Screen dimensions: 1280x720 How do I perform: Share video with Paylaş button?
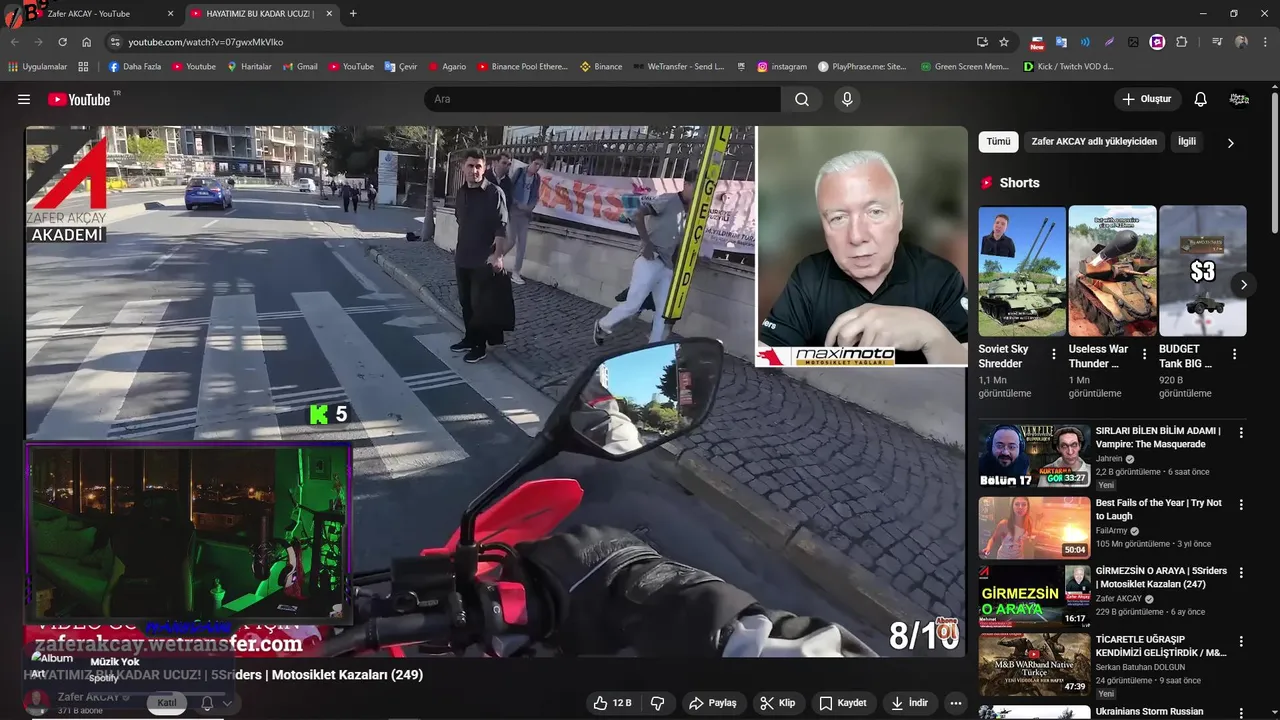point(713,703)
